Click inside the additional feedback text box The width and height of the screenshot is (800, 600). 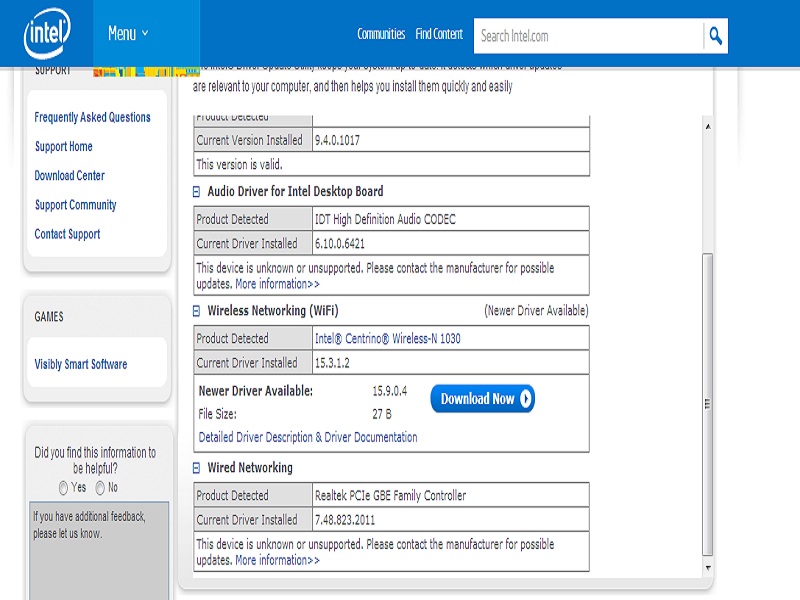click(x=98, y=560)
